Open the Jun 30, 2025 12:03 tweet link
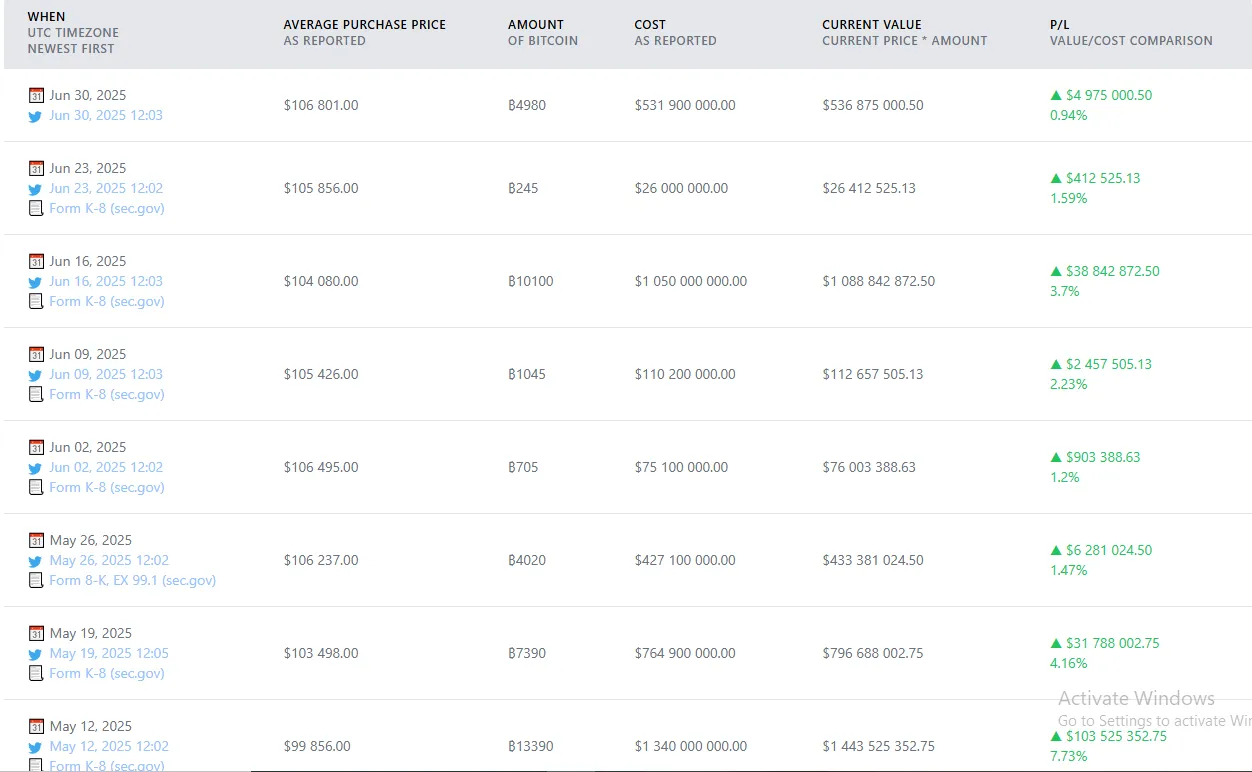 106,115
